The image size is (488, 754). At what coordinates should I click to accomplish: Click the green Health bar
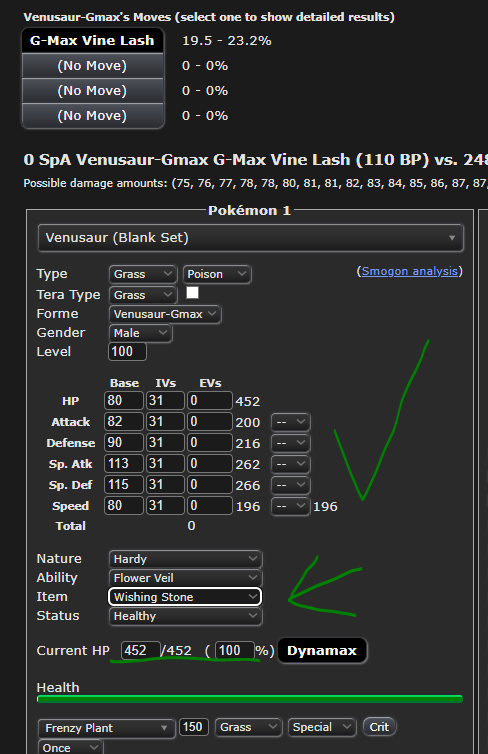(x=250, y=699)
